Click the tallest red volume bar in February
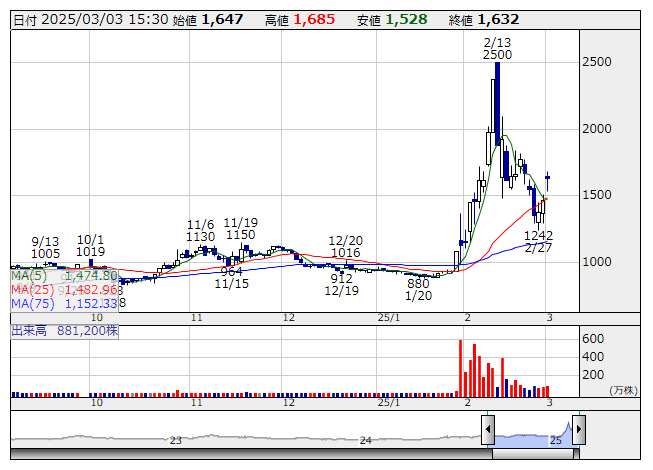 coord(460,368)
